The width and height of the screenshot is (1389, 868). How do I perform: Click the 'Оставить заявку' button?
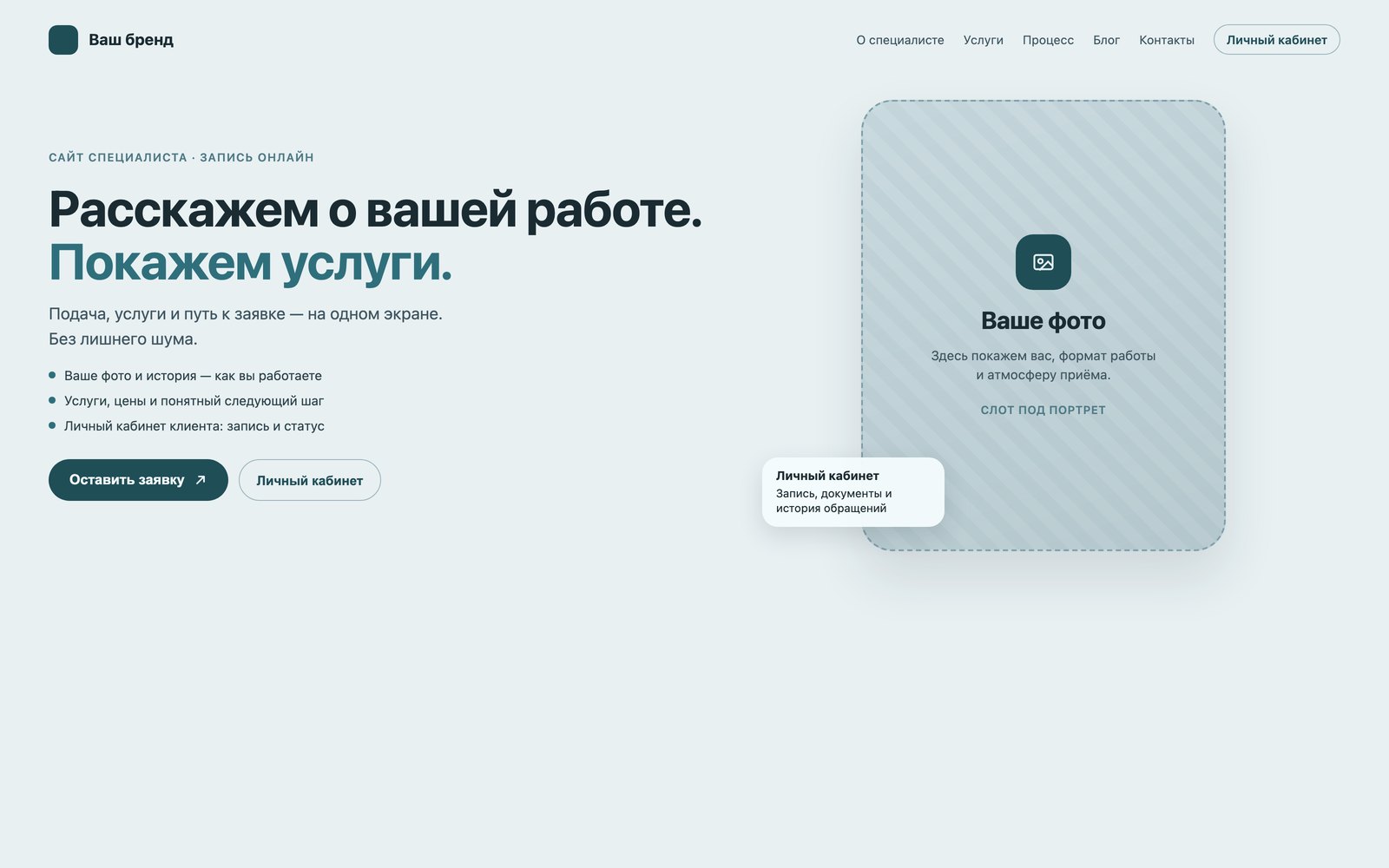pyautogui.click(x=138, y=480)
